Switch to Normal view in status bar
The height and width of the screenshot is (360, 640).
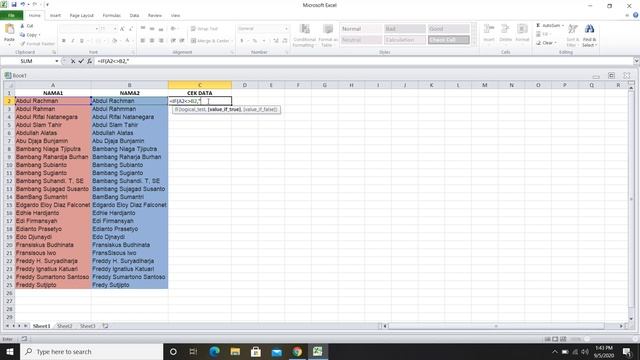pyautogui.click(x=547, y=339)
